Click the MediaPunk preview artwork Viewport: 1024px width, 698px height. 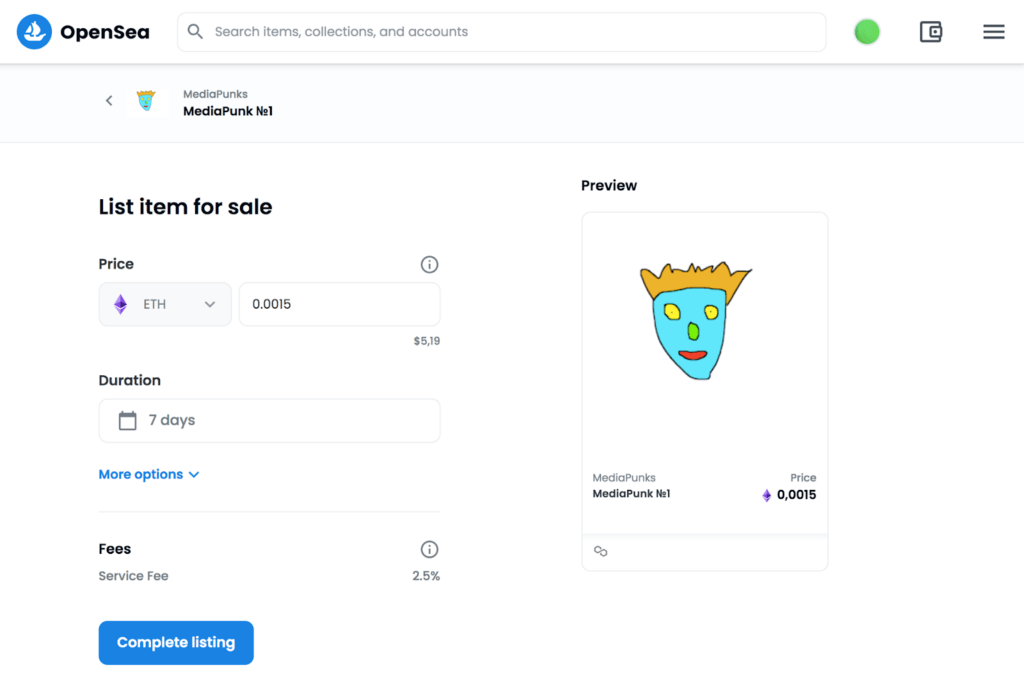(x=695, y=320)
